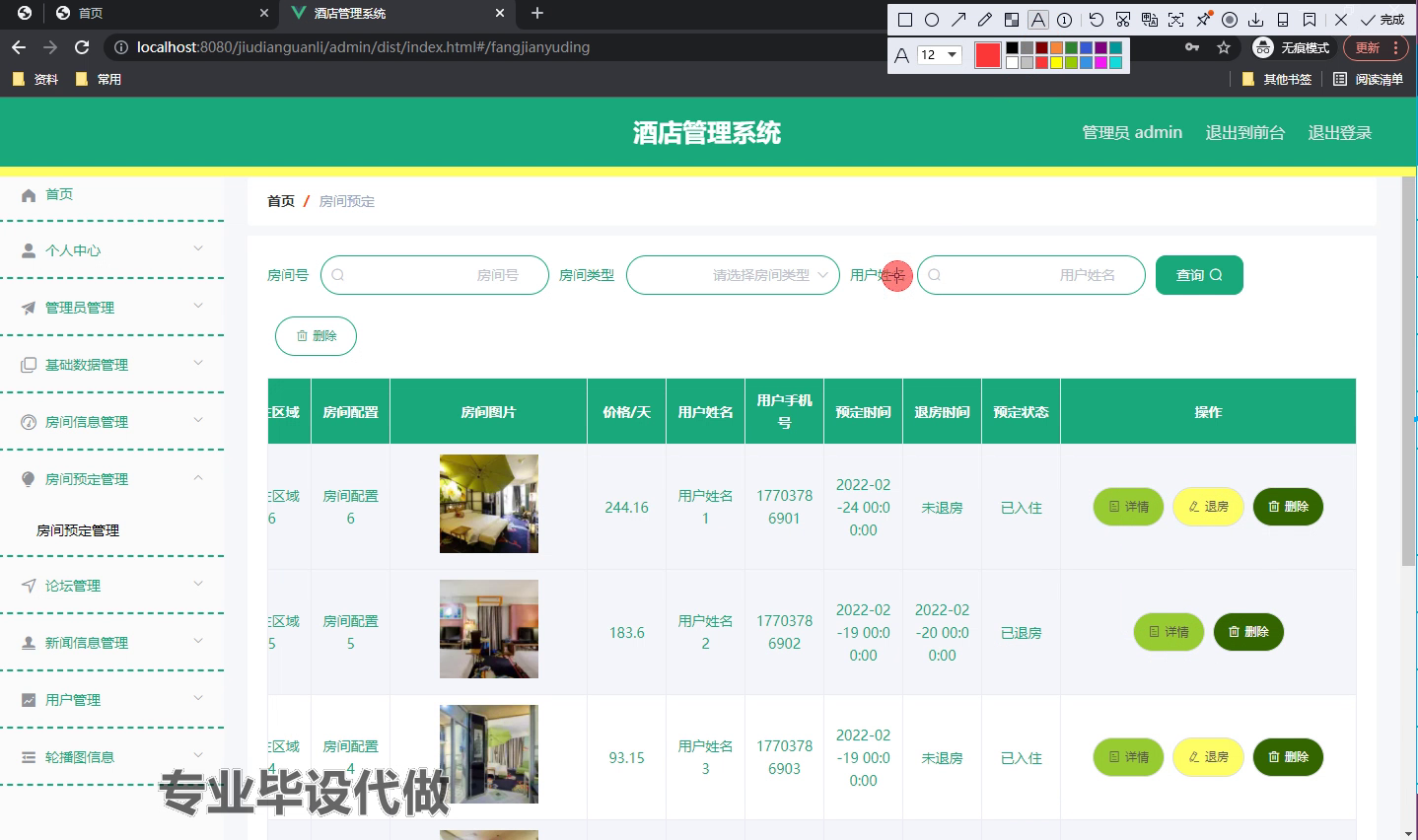Screen dimensions: 1418x840
Task: Expand the 论坛管理 sidebar menu
Action: tap(111, 586)
